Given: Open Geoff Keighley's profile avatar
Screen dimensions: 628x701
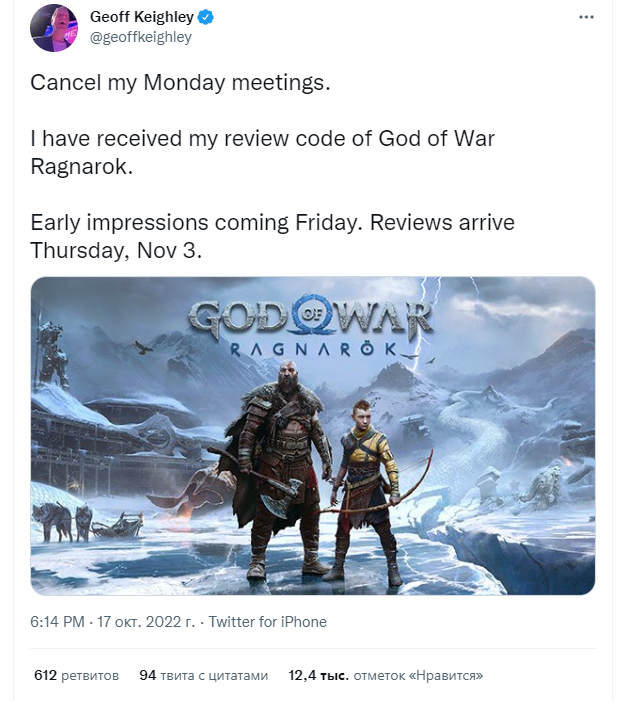Looking at the screenshot, I should 54,28.
